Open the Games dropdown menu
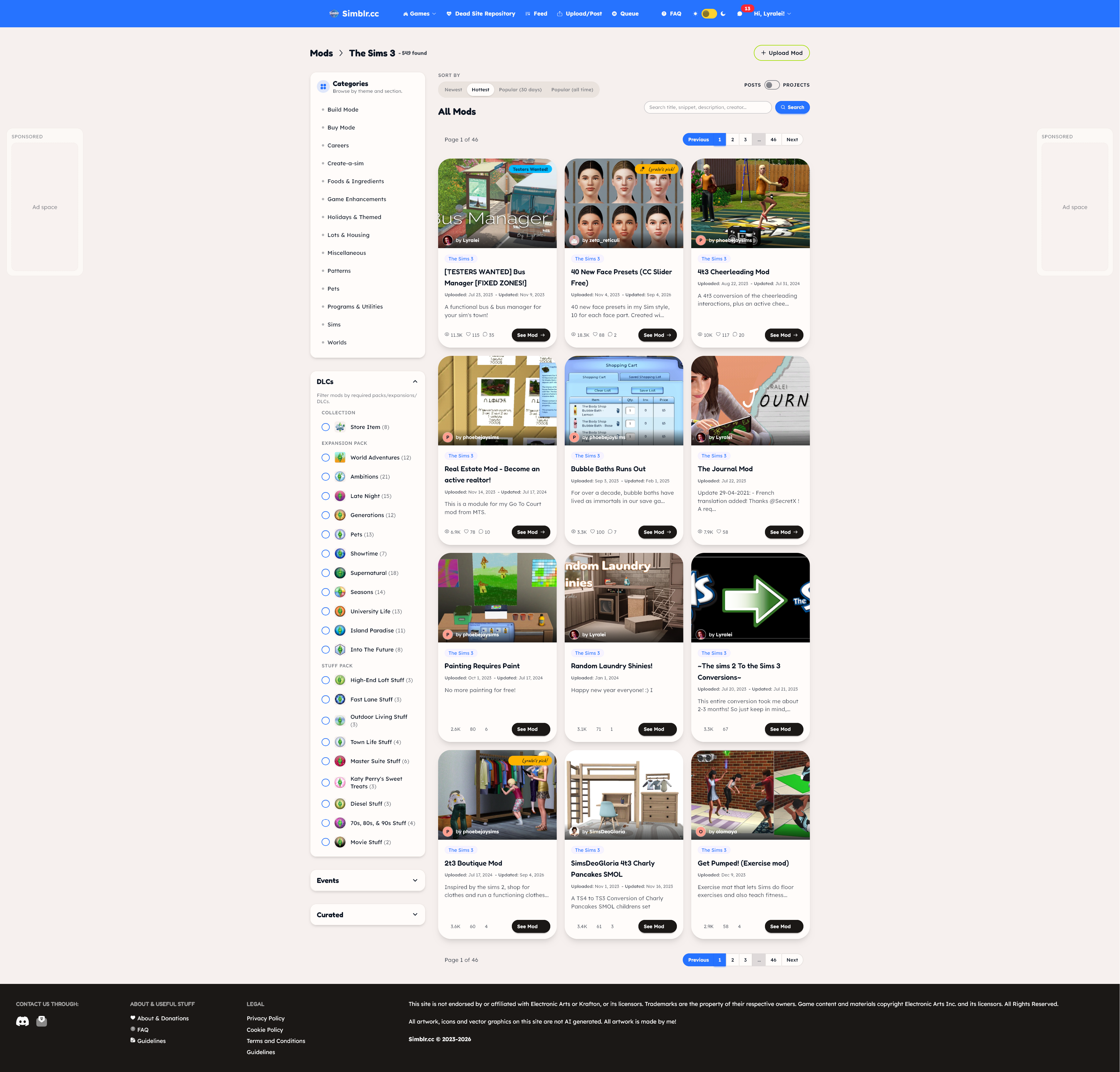 coord(419,14)
